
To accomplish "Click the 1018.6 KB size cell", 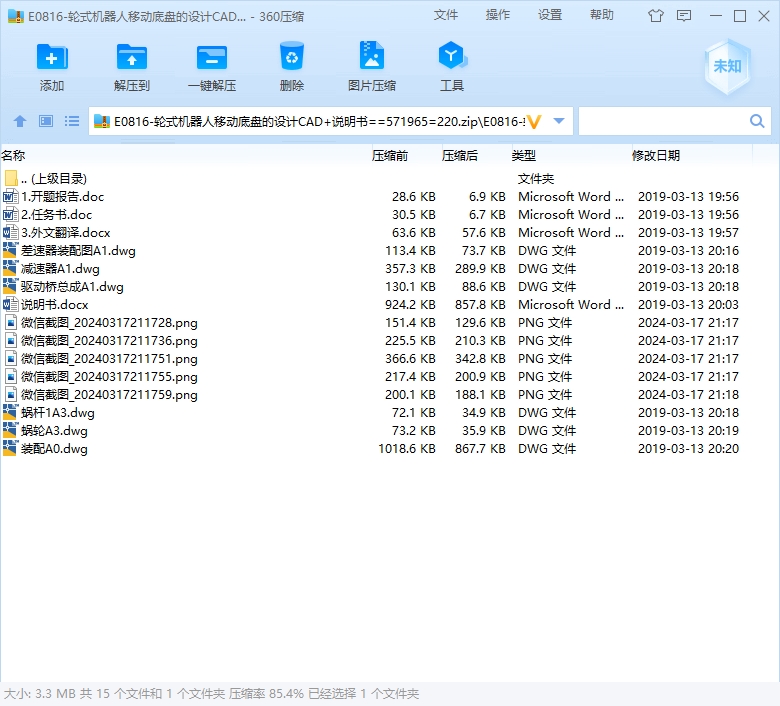I will [407, 448].
